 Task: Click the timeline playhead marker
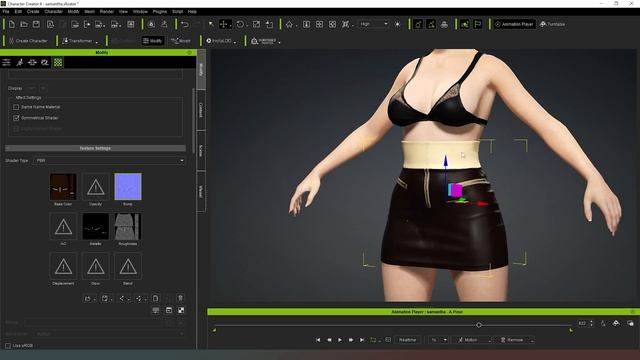coord(479,325)
